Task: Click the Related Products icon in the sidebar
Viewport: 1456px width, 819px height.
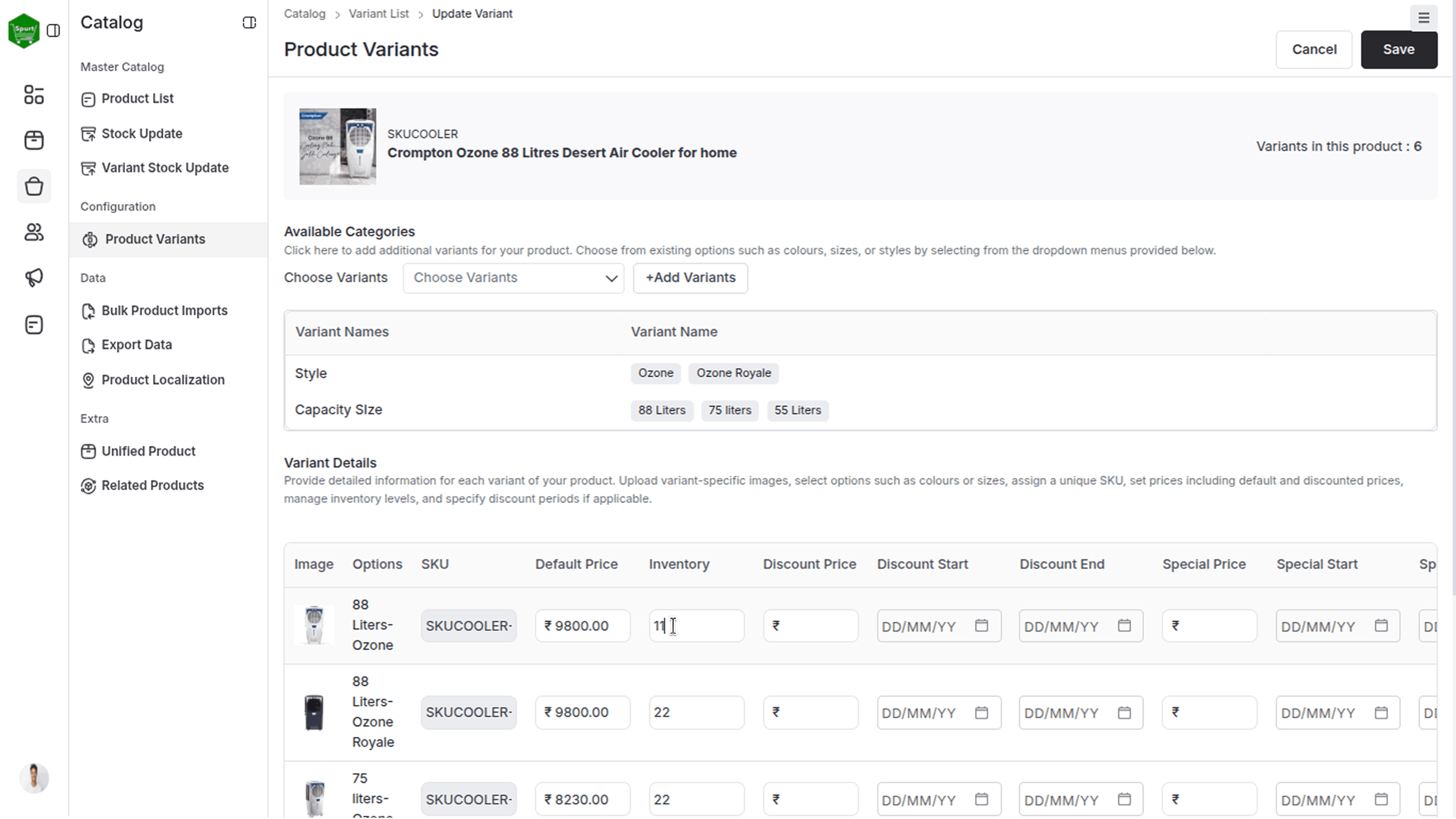Action: click(88, 486)
